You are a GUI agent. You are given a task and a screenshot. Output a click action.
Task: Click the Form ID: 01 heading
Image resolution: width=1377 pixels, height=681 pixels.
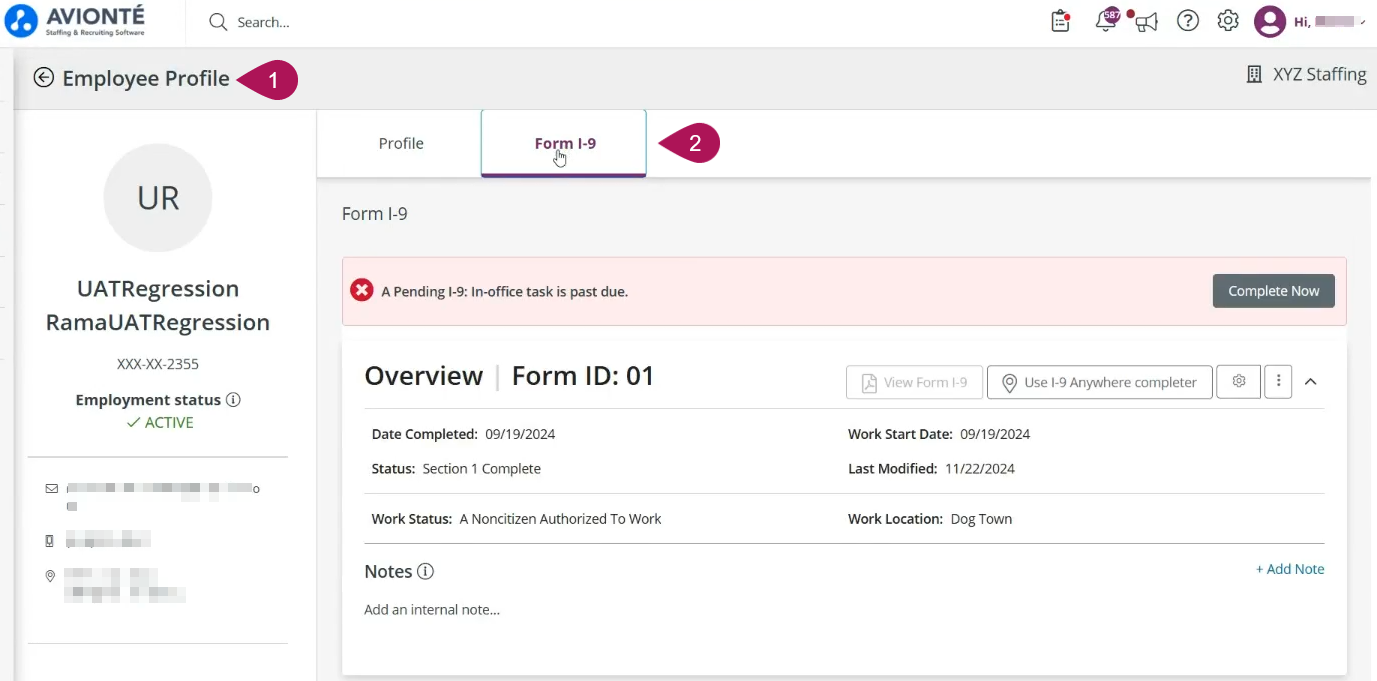click(583, 376)
